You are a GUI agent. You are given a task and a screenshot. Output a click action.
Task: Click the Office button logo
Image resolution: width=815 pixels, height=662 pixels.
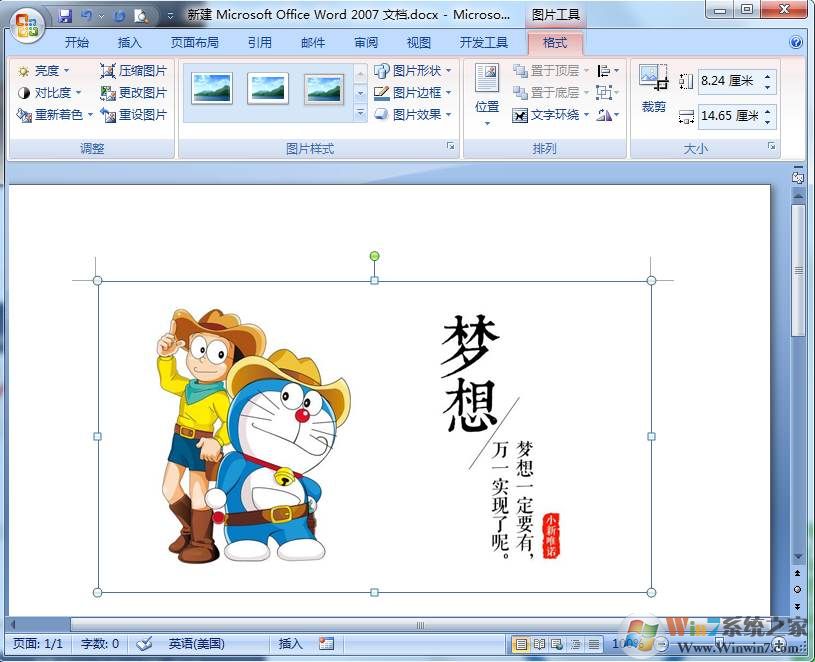click(27, 25)
